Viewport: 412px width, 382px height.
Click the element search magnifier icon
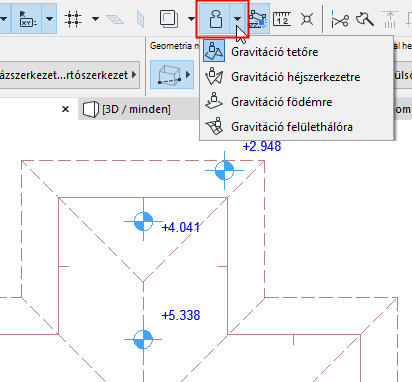point(365,19)
